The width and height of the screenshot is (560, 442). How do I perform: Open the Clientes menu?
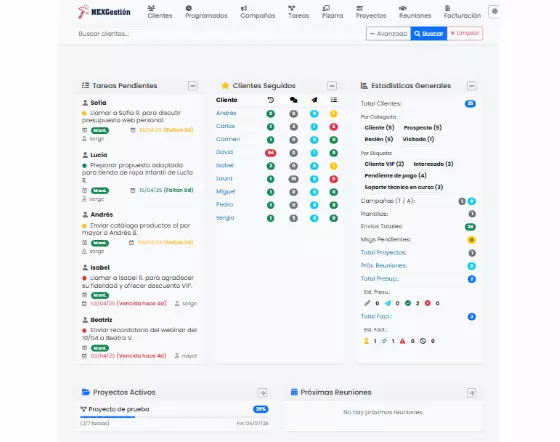tap(160, 12)
